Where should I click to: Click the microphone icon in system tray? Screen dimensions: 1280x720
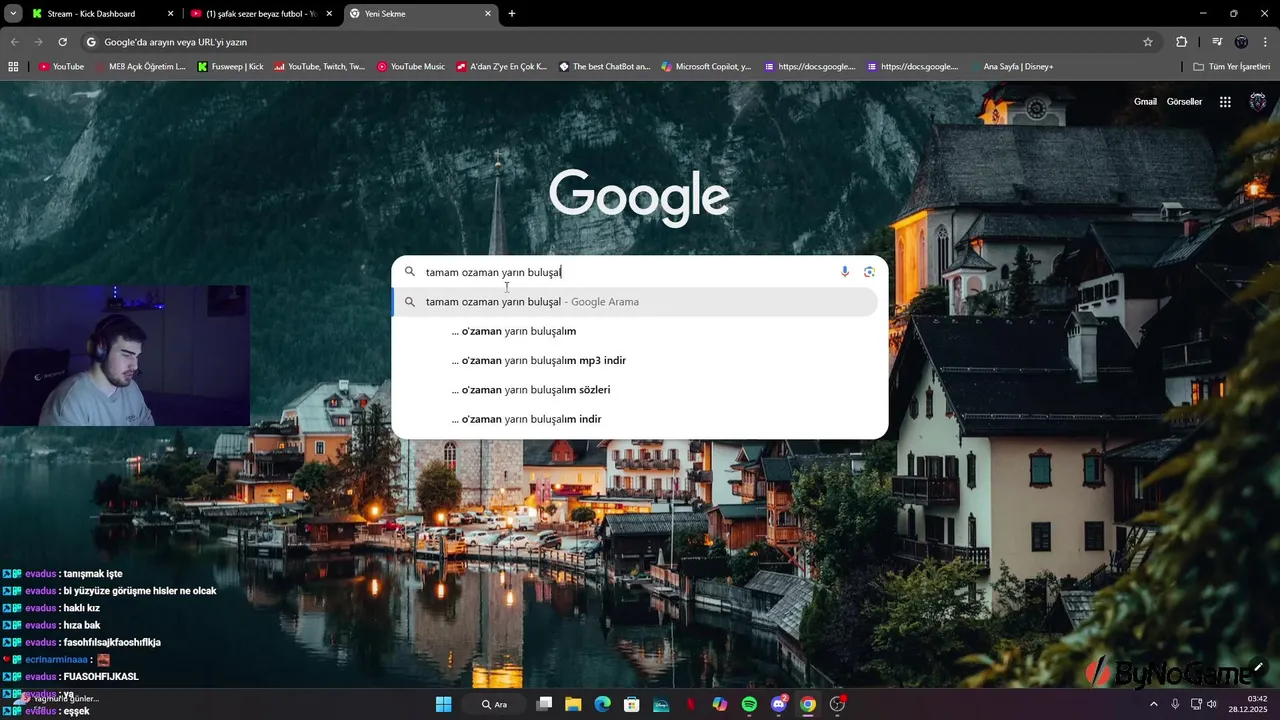(x=1175, y=704)
